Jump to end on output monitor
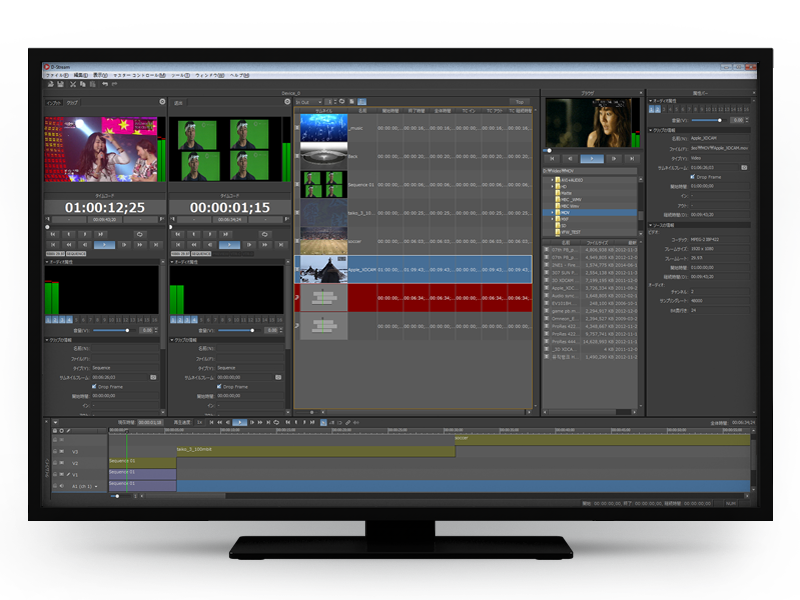This screenshot has height=600, width=800. [x=281, y=245]
